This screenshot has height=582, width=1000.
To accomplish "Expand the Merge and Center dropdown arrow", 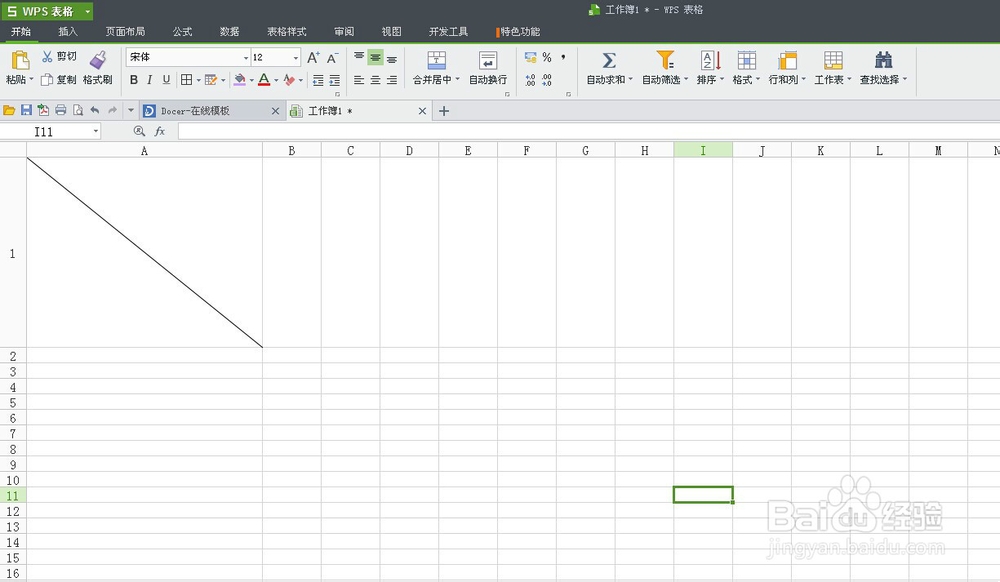I will point(457,80).
